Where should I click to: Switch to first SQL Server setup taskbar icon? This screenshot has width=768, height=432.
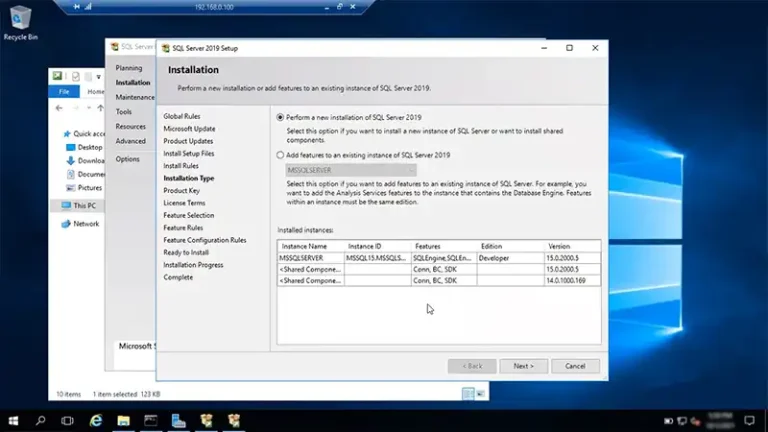(x=206, y=421)
